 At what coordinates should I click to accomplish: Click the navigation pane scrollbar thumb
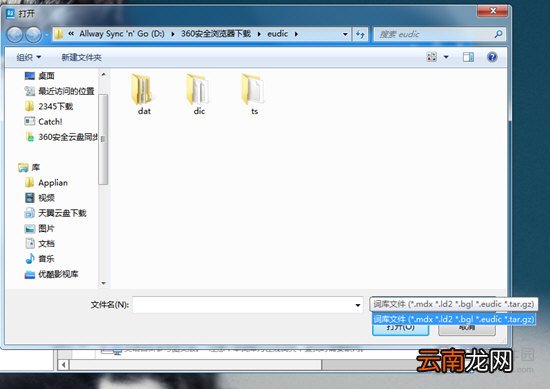point(103,139)
